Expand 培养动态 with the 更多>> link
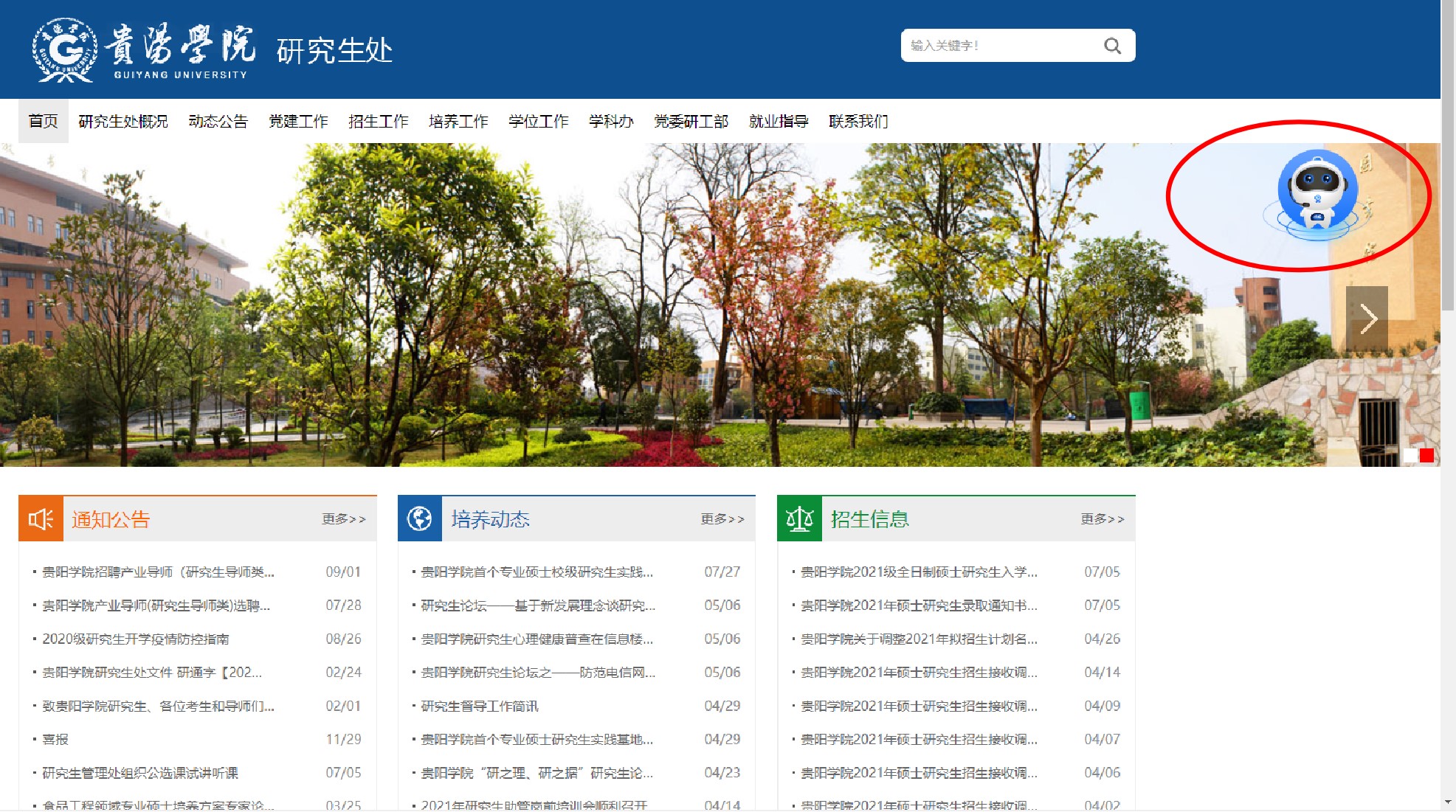This screenshot has width=1456, height=812. (x=722, y=519)
